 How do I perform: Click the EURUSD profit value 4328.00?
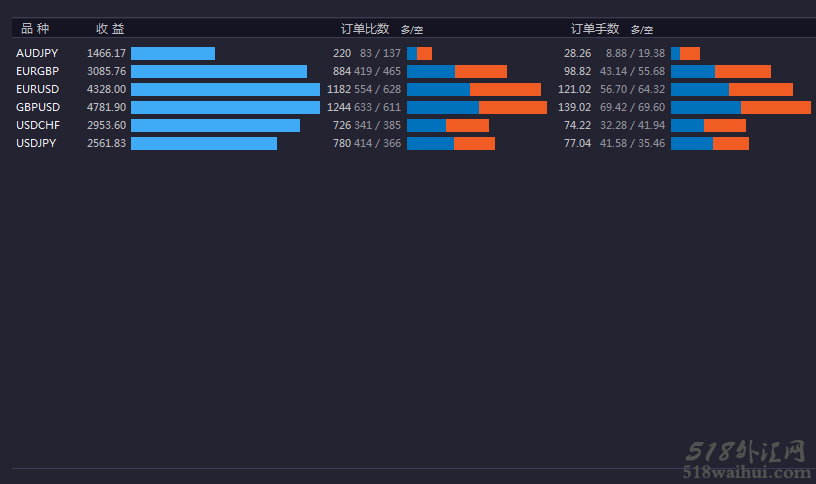click(x=106, y=89)
